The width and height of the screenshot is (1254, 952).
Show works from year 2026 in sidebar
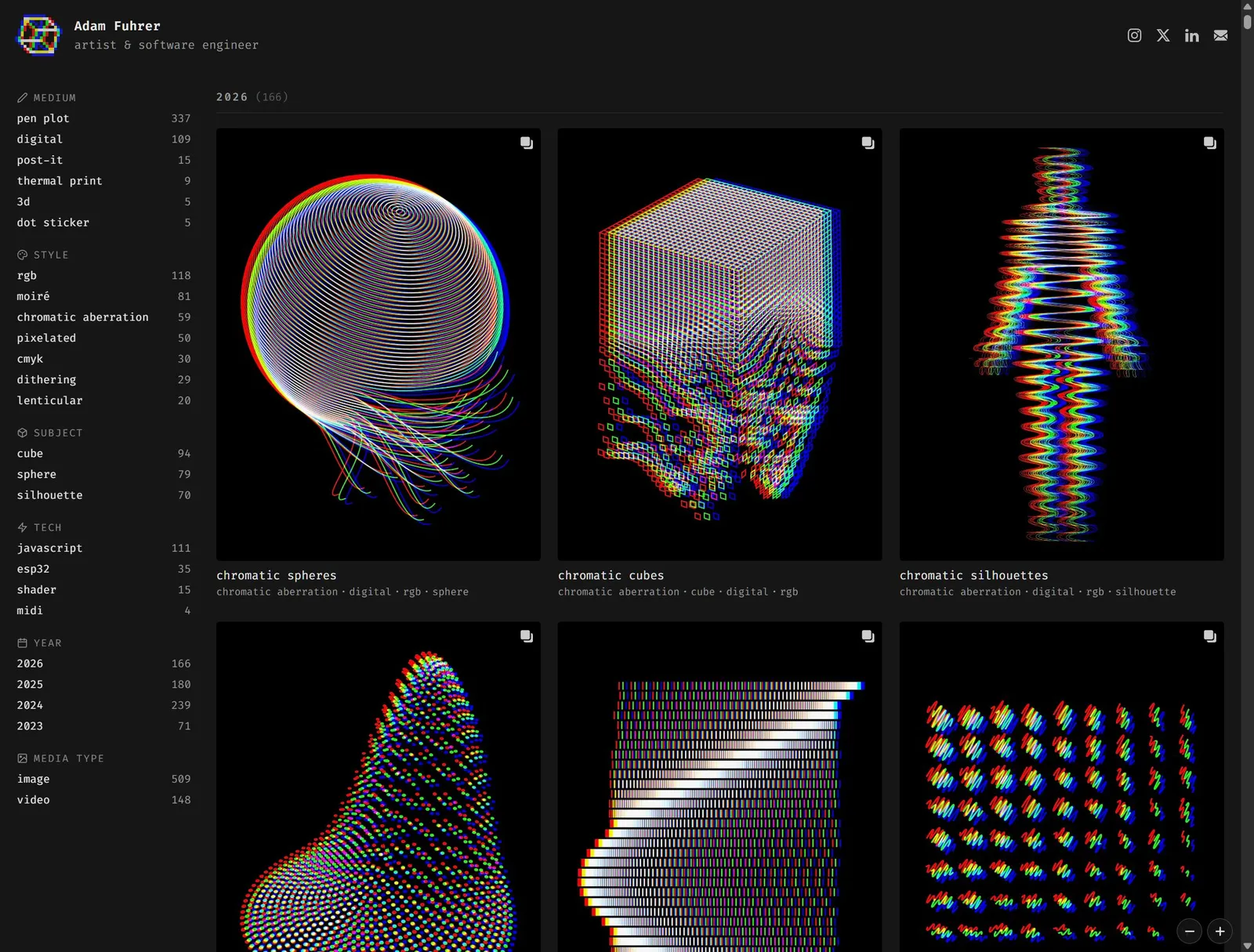[103, 664]
